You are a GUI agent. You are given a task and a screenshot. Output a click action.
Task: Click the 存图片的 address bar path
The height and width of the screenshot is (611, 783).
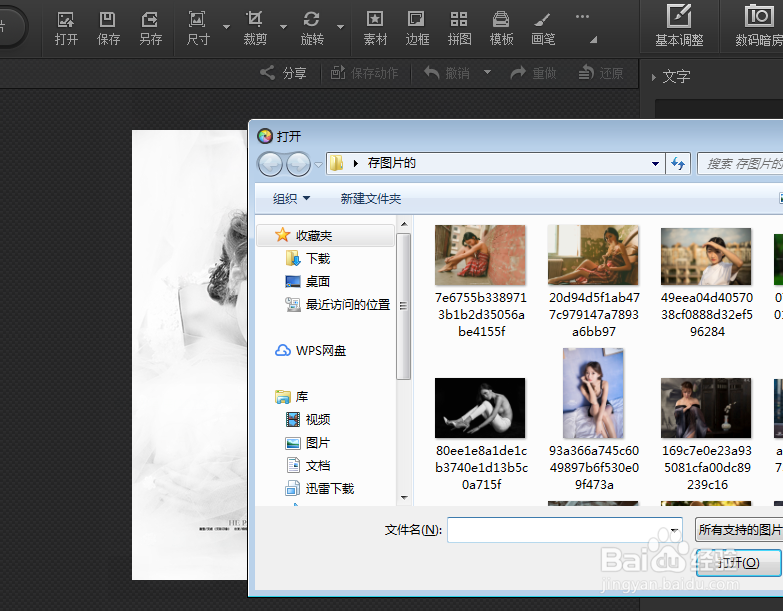pyautogui.click(x=392, y=163)
